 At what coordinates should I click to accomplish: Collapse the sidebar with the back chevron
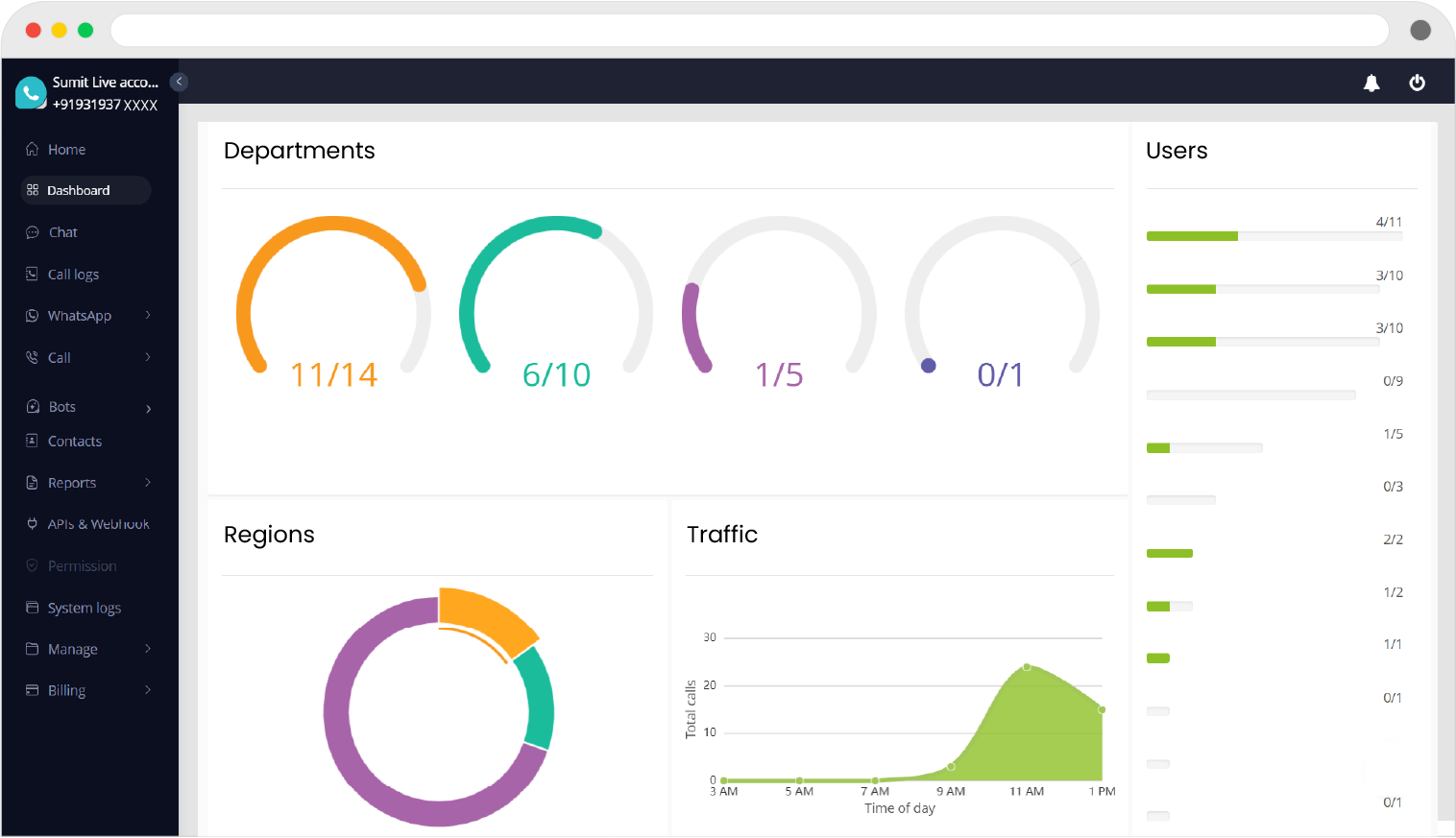tap(179, 82)
